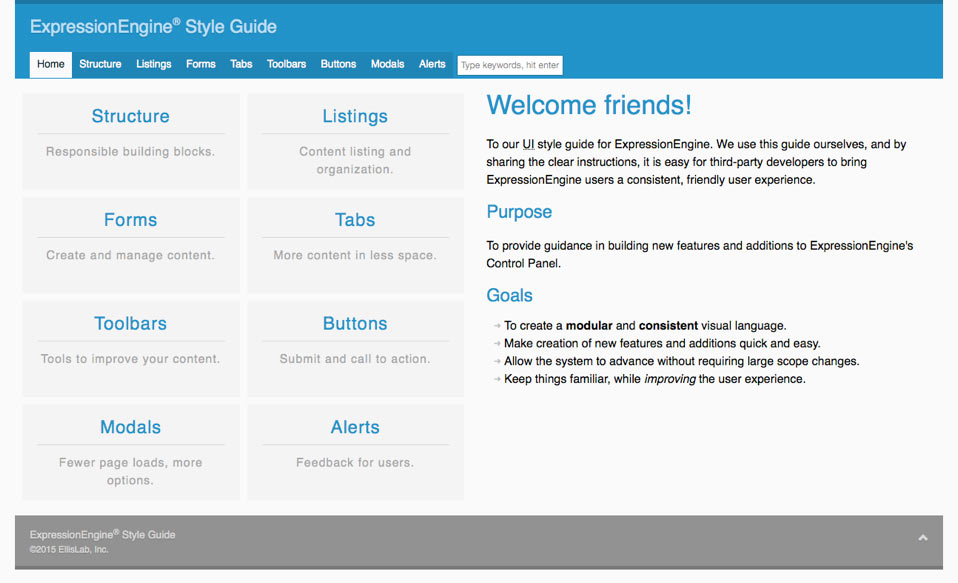Click the 'Welcome friends!' heading

[589, 105]
